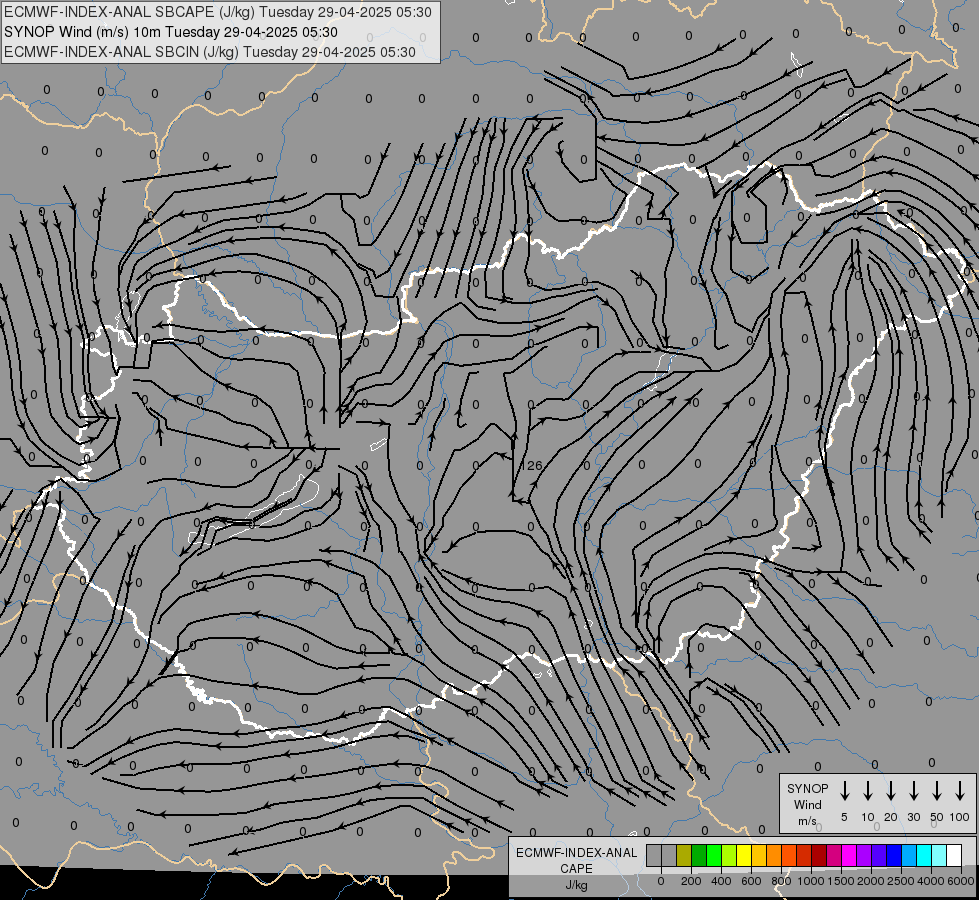Pick the bright magenta swatch in the CAPE scale
The image size is (979, 900).
850,855
